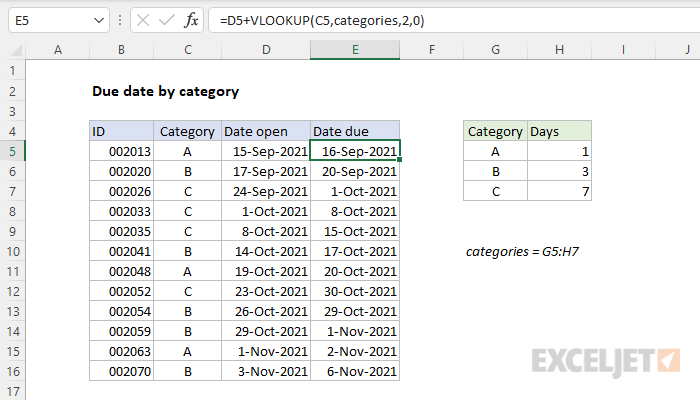Click the 'Due date by category' title cell
The height and width of the screenshot is (400, 700).
pyautogui.click(x=165, y=91)
